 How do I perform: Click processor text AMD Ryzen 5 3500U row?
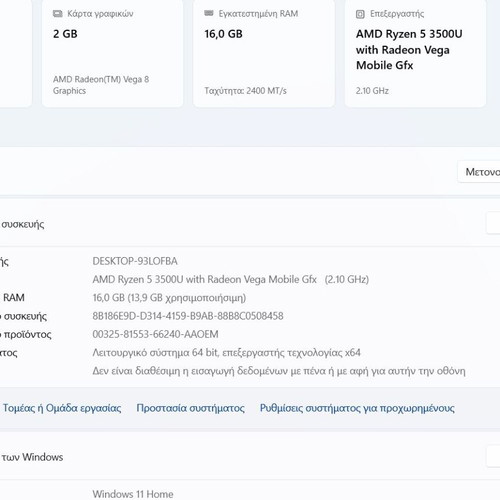(231, 279)
